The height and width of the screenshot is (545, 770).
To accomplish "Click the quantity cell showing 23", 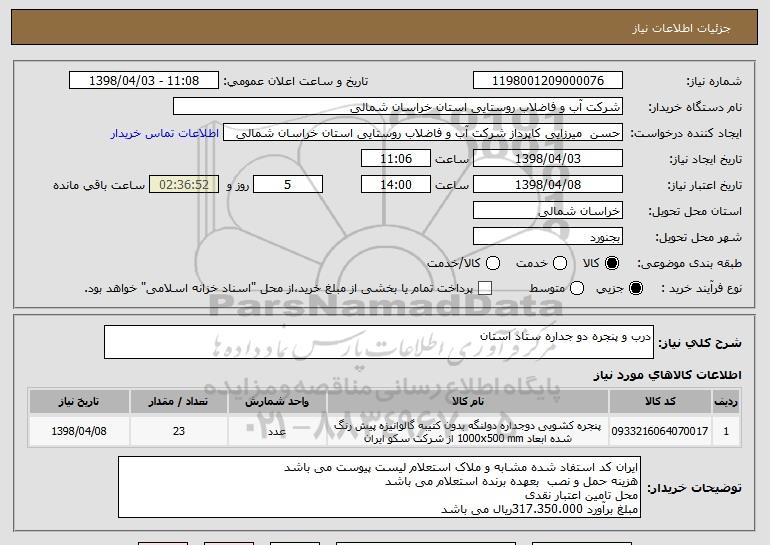I will (179, 431).
